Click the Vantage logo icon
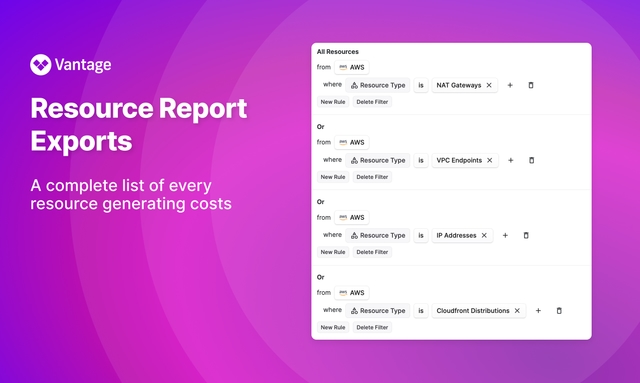640x383 pixels. (40, 65)
